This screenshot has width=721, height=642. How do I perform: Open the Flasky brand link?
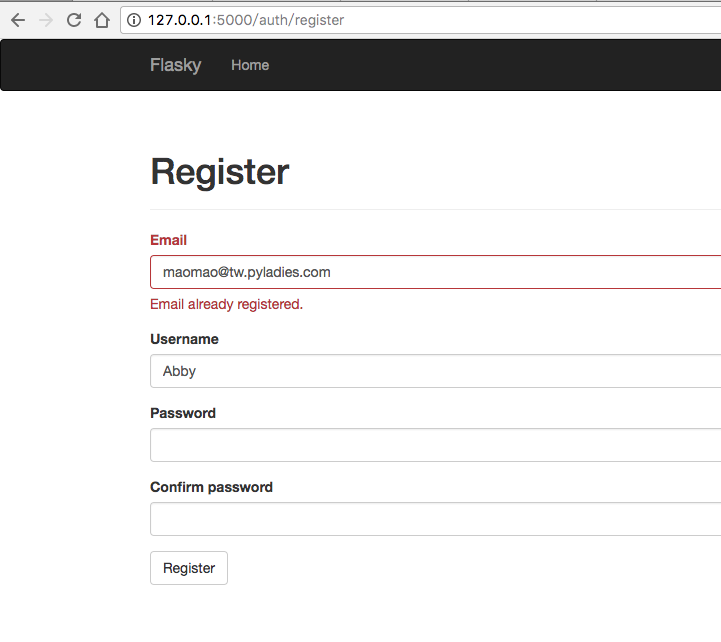click(175, 65)
